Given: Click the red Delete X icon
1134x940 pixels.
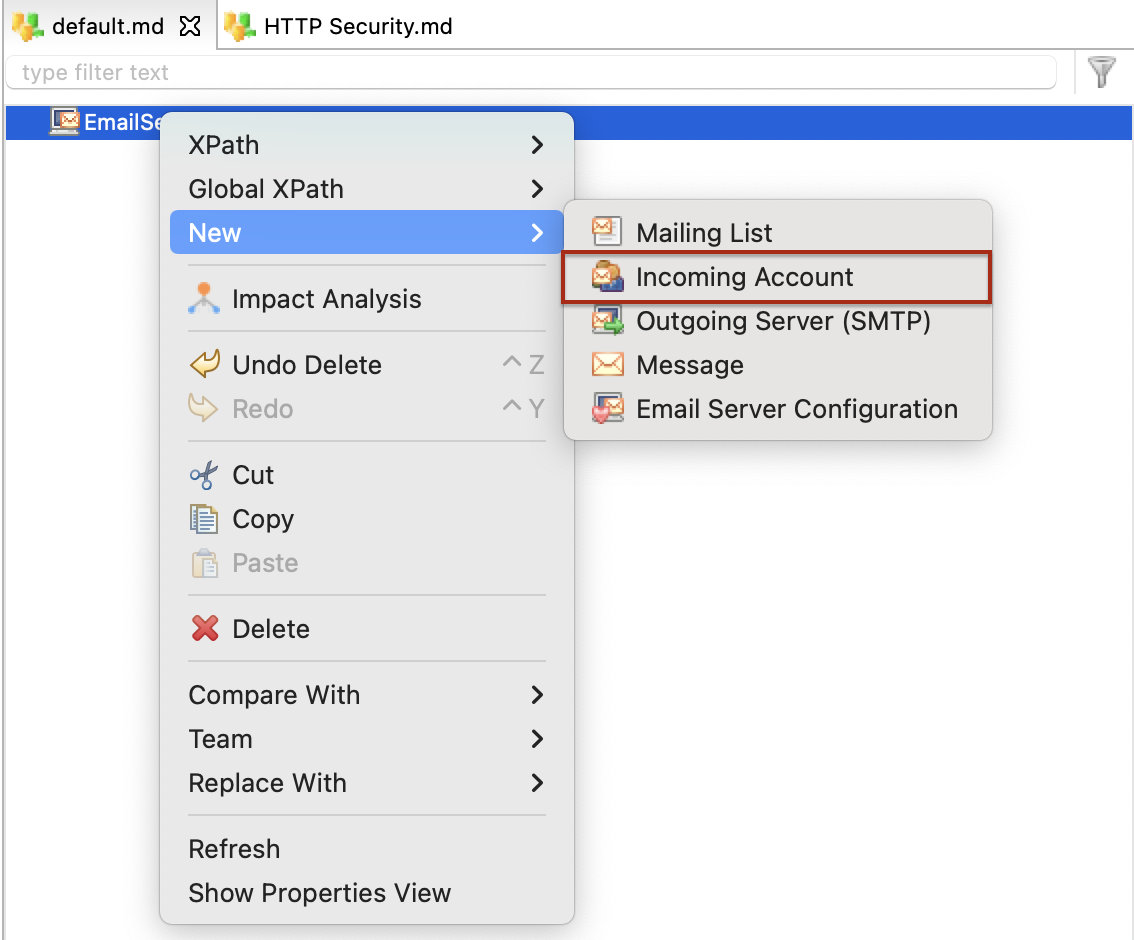Looking at the screenshot, I should (x=204, y=629).
